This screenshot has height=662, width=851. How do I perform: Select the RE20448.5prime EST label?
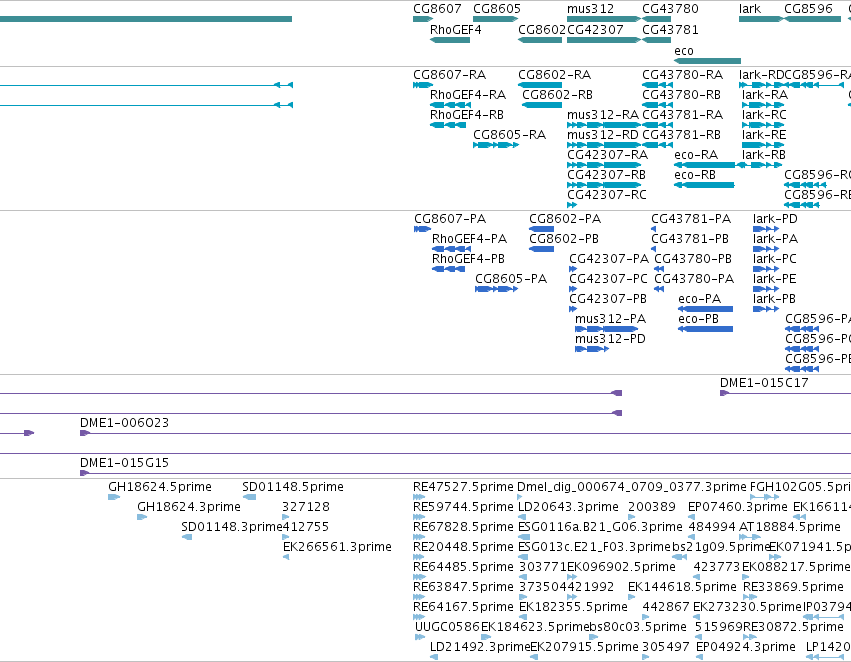pyautogui.click(x=463, y=547)
